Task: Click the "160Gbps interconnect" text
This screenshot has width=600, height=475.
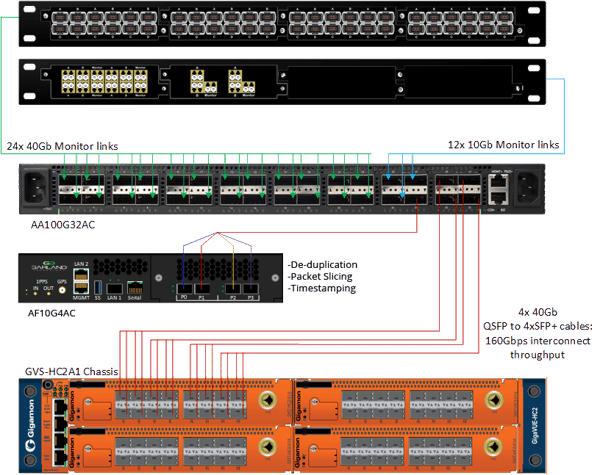Action: click(538, 341)
